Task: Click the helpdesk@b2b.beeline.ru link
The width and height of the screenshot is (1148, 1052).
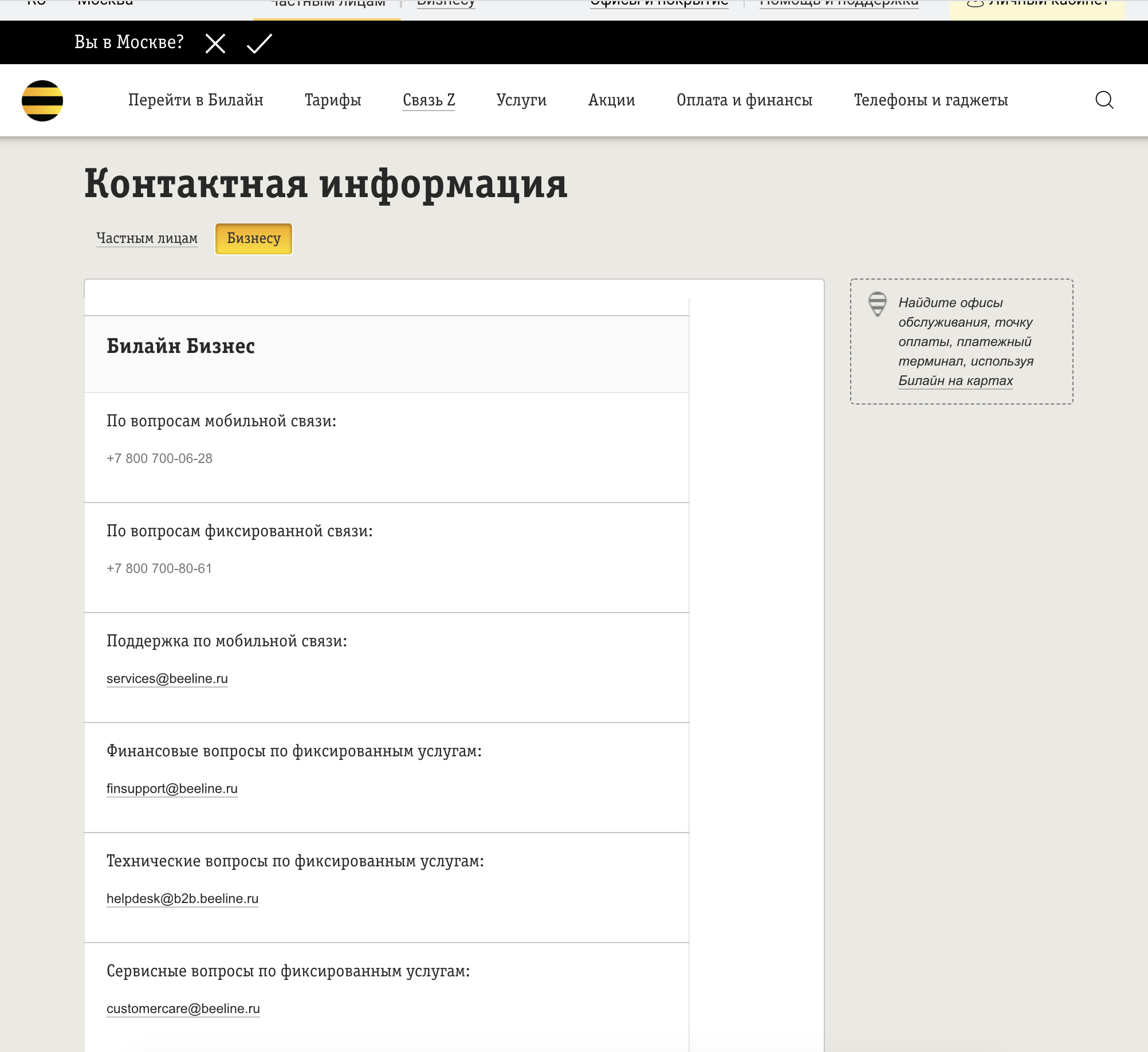Action: tap(182, 898)
